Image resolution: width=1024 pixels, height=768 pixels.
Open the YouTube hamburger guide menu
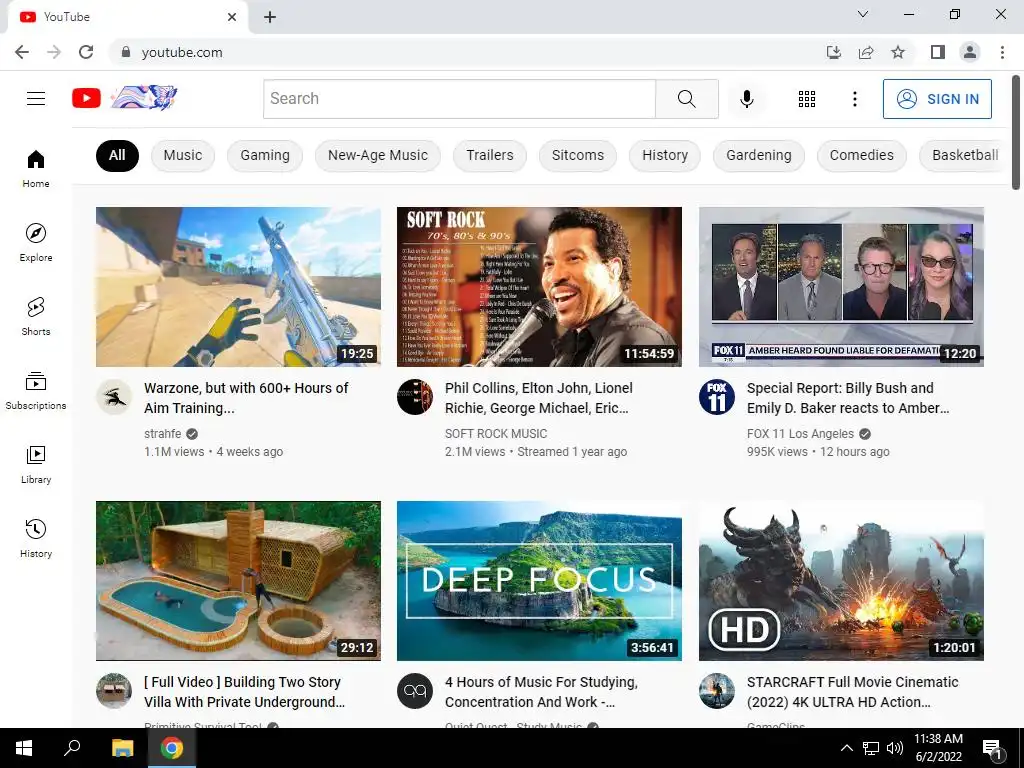(36, 99)
